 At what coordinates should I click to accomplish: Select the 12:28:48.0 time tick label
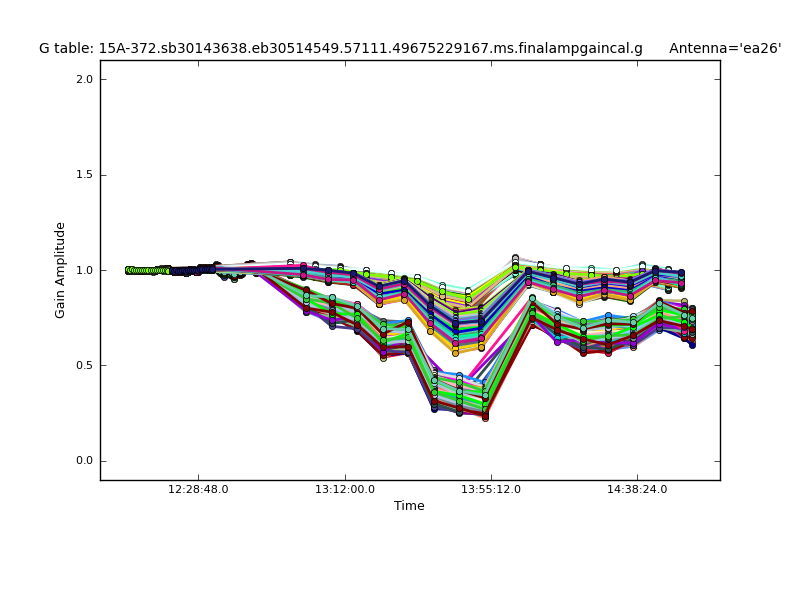point(198,490)
